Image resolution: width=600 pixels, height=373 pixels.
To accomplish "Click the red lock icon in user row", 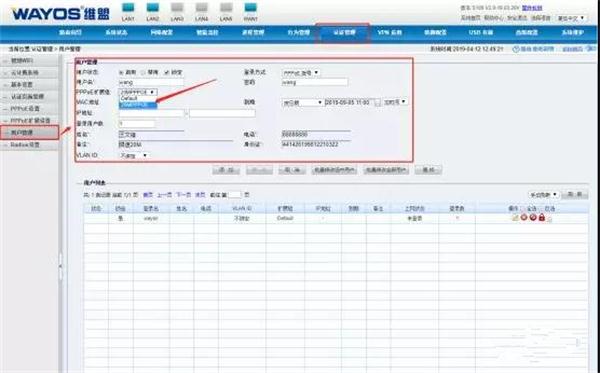I will tap(541, 217).
